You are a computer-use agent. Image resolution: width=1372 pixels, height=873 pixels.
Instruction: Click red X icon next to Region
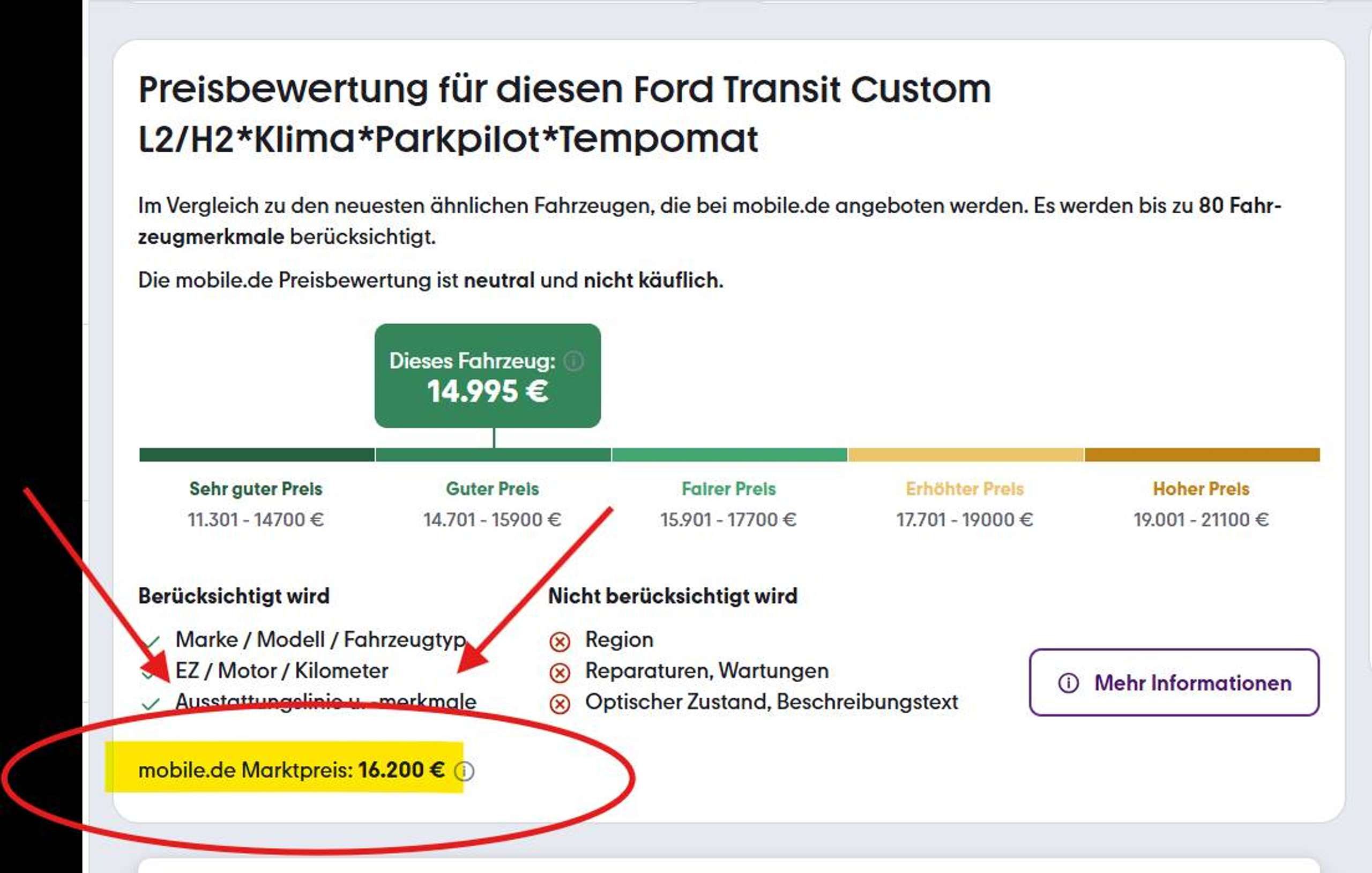pos(560,642)
